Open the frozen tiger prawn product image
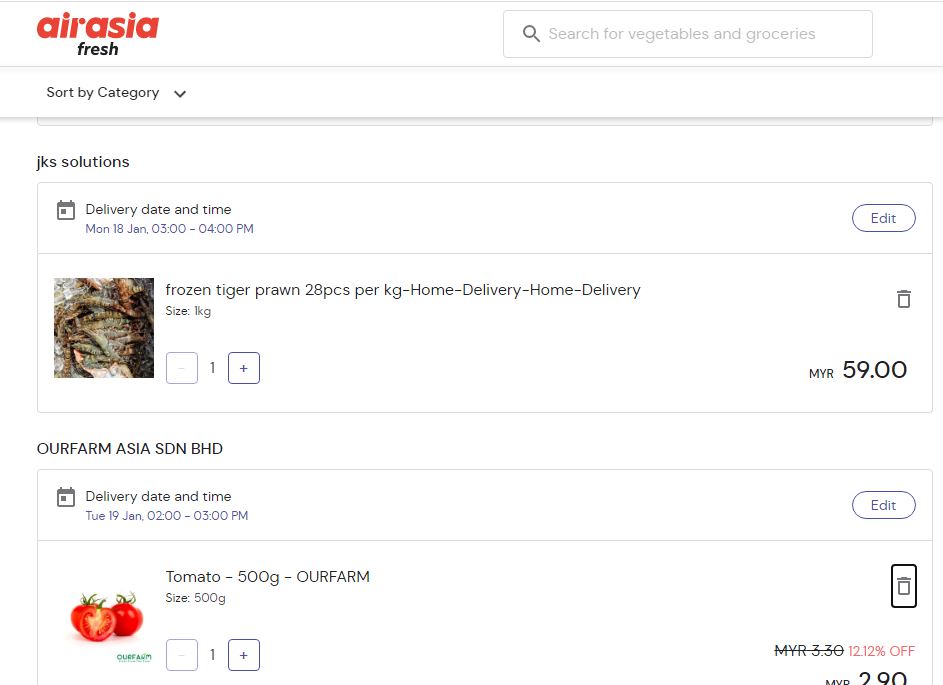 (104, 328)
